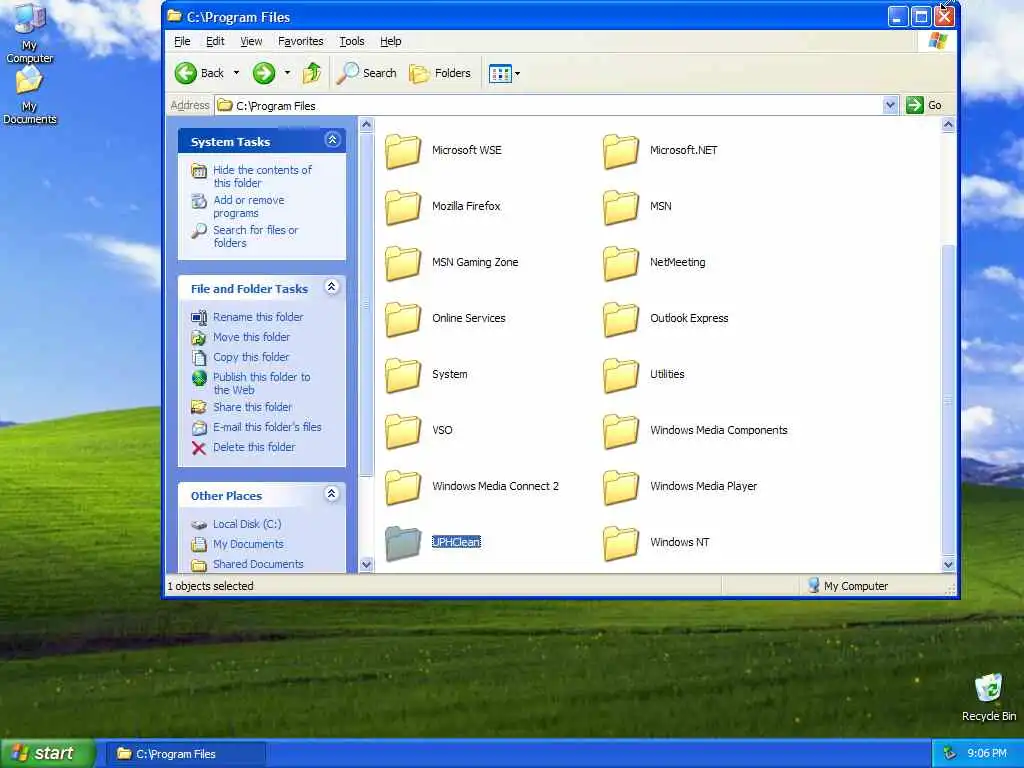Click Rename this folder link
Image resolution: width=1024 pixels, height=768 pixels.
(258, 317)
